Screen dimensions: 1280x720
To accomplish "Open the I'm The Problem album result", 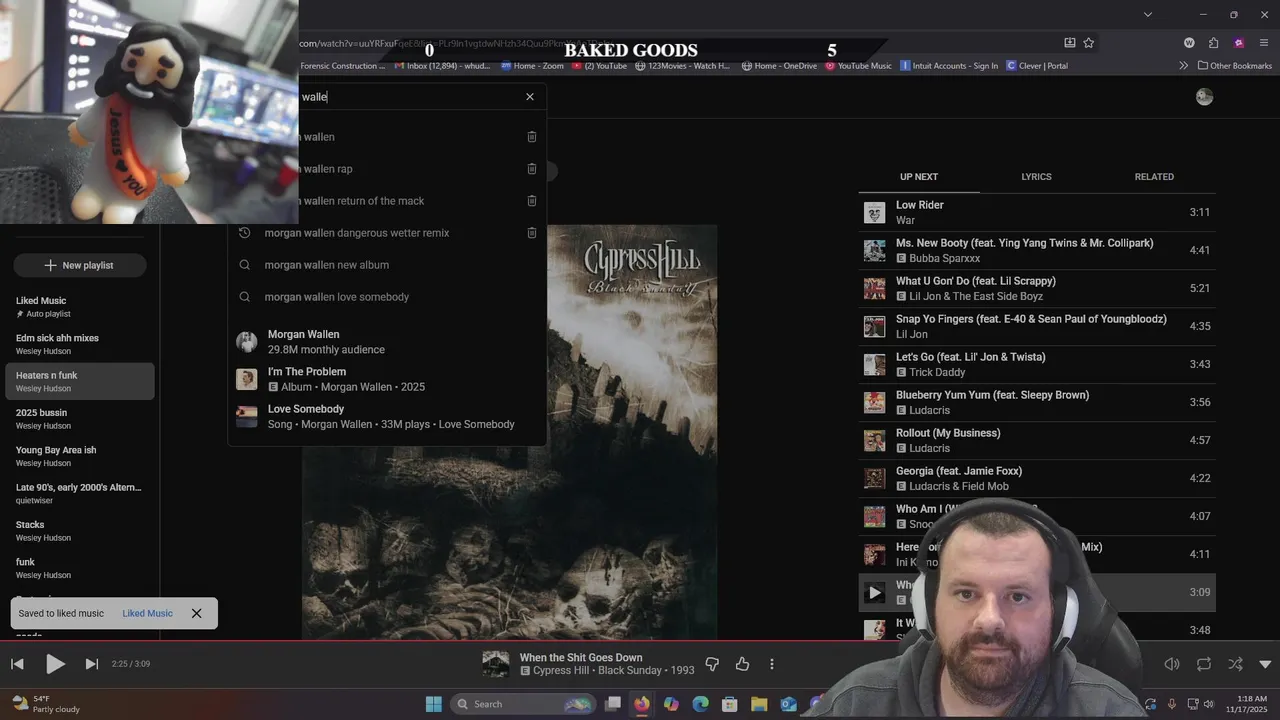I will point(388,379).
